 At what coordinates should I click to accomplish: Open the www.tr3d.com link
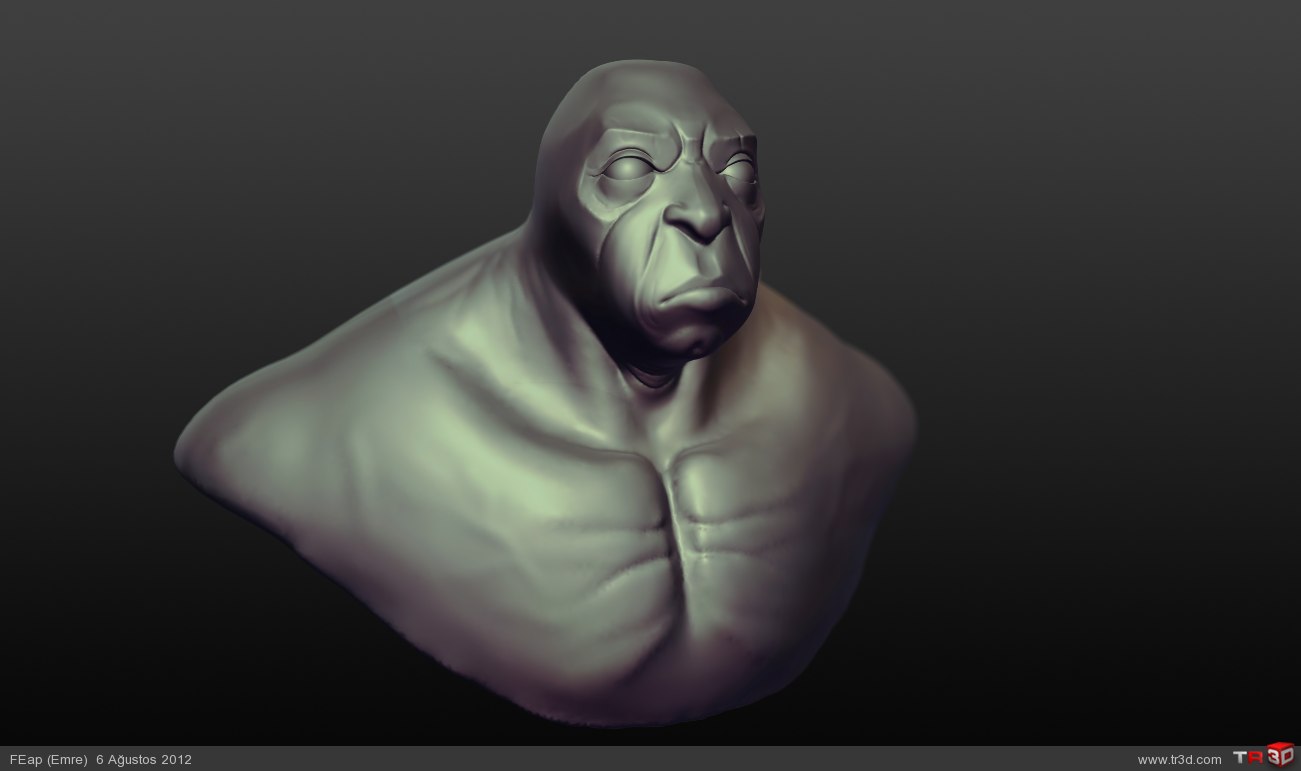(1179, 760)
